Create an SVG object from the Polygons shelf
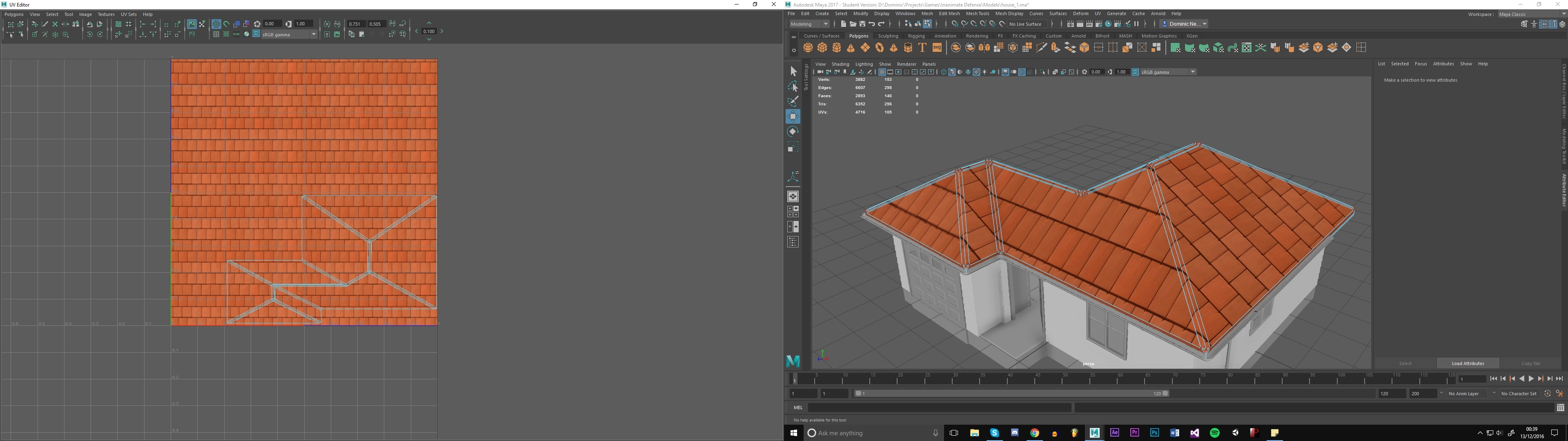The image size is (1568, 441). (x=937, y=47)
